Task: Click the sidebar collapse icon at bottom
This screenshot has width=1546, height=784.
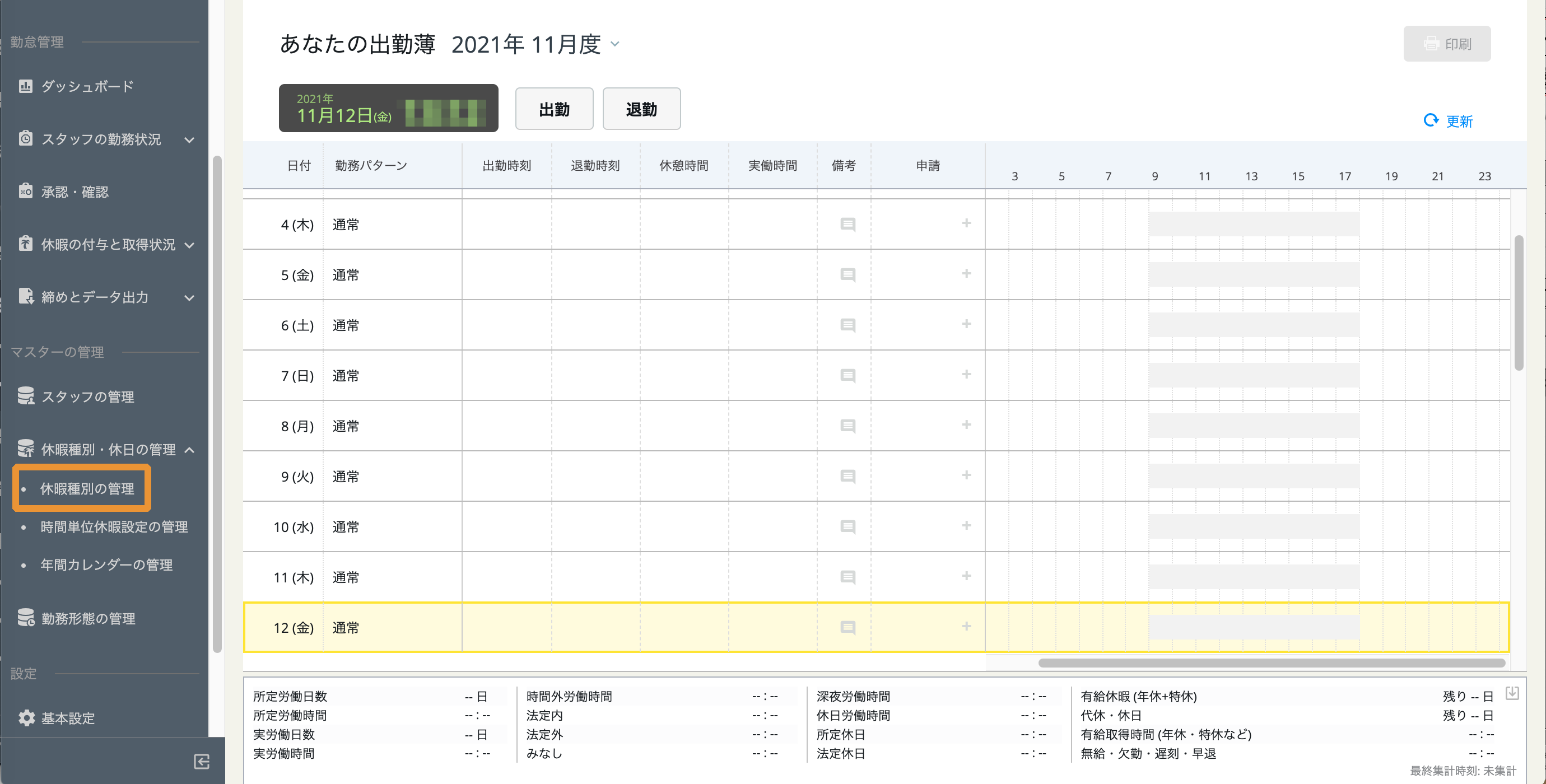Action: 202,762
